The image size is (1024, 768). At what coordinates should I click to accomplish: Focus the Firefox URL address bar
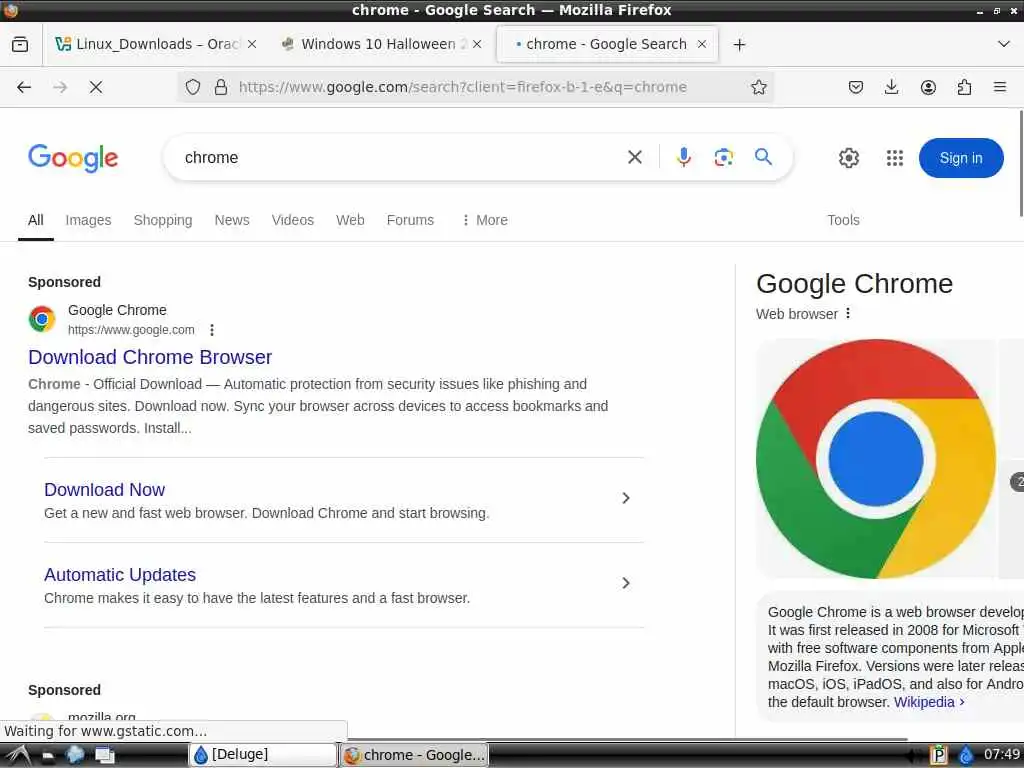[462, 87]
